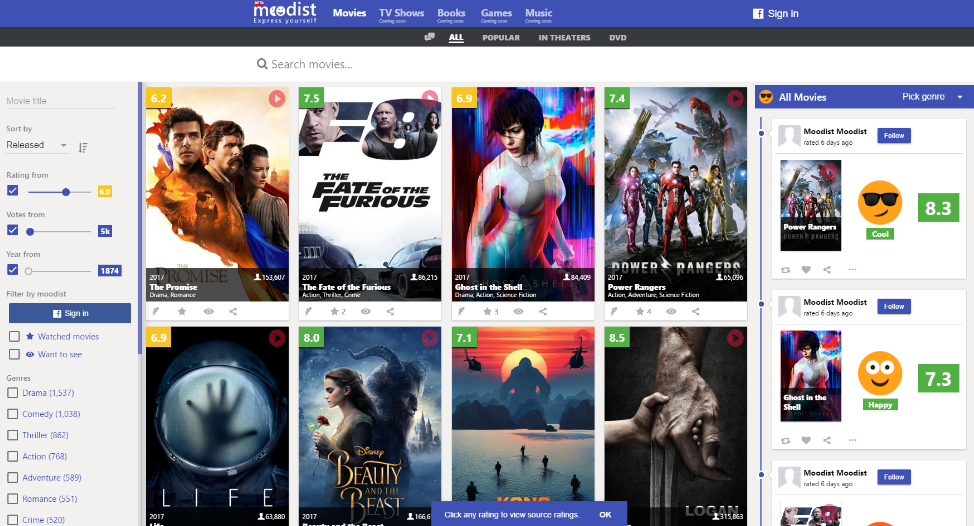
Task: Switch to the IN THEATERS tab
Action: [x=564, y=38]
